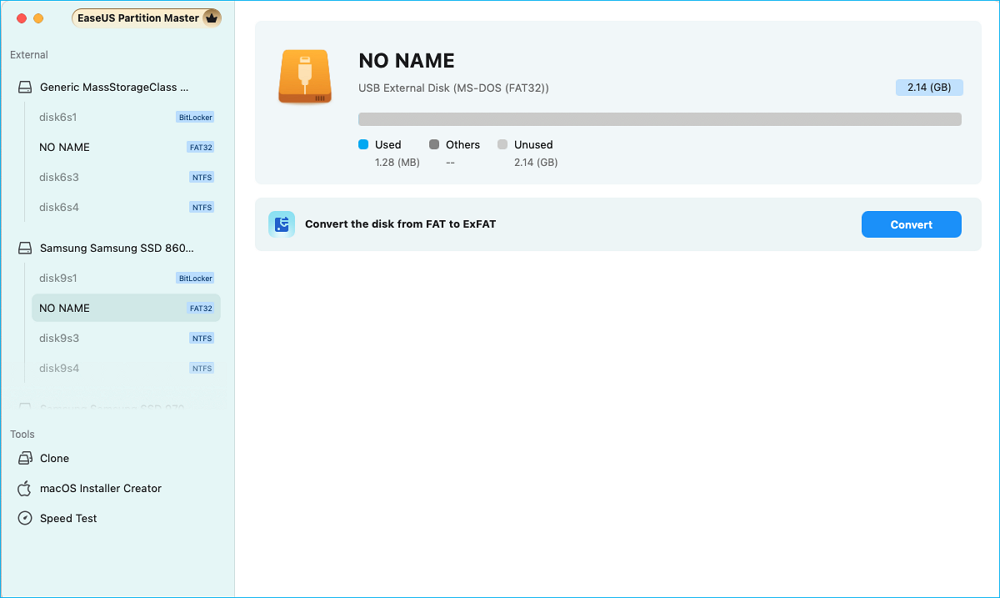1000x598 pixels.
Task: Click USB External Disk (MS-DOS (FAT32)) description
Action: [453, 88]
